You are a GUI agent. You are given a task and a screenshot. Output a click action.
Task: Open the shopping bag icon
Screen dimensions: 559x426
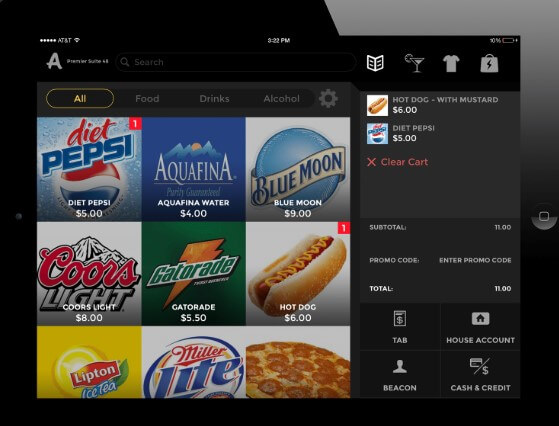point(489,63)
